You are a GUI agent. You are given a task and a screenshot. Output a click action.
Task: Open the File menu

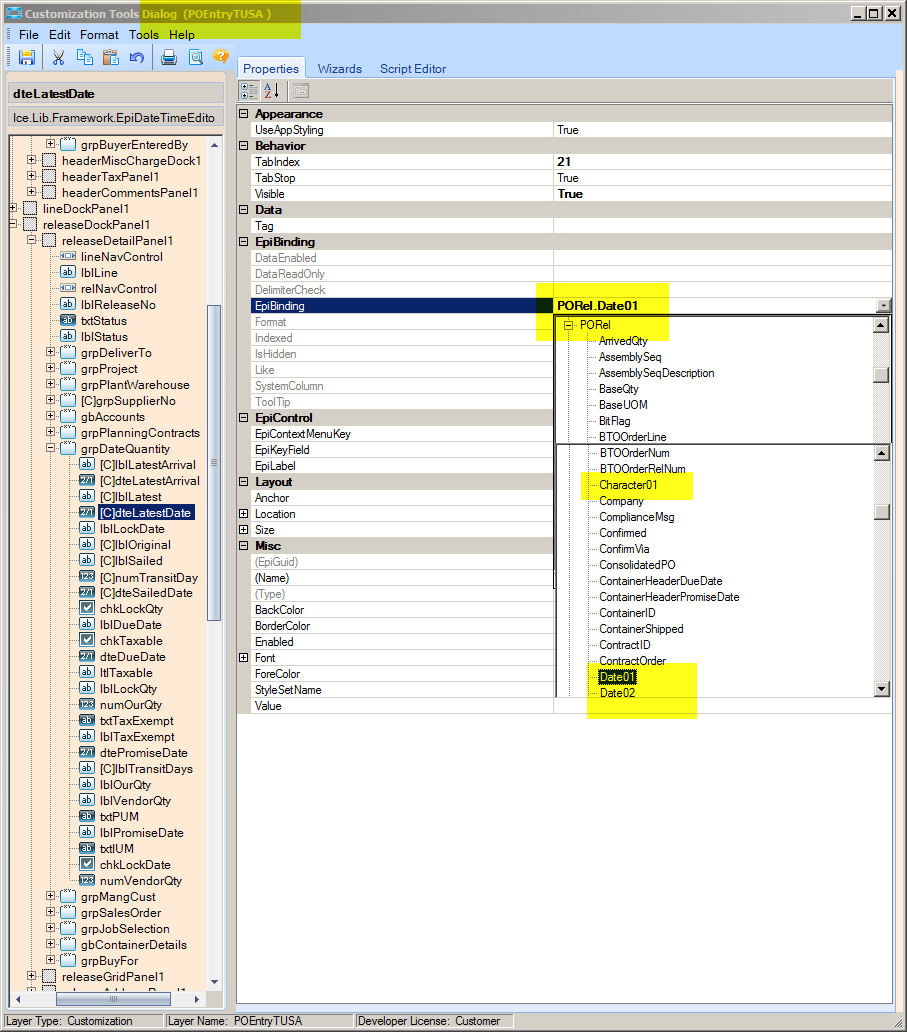(29, 35)
